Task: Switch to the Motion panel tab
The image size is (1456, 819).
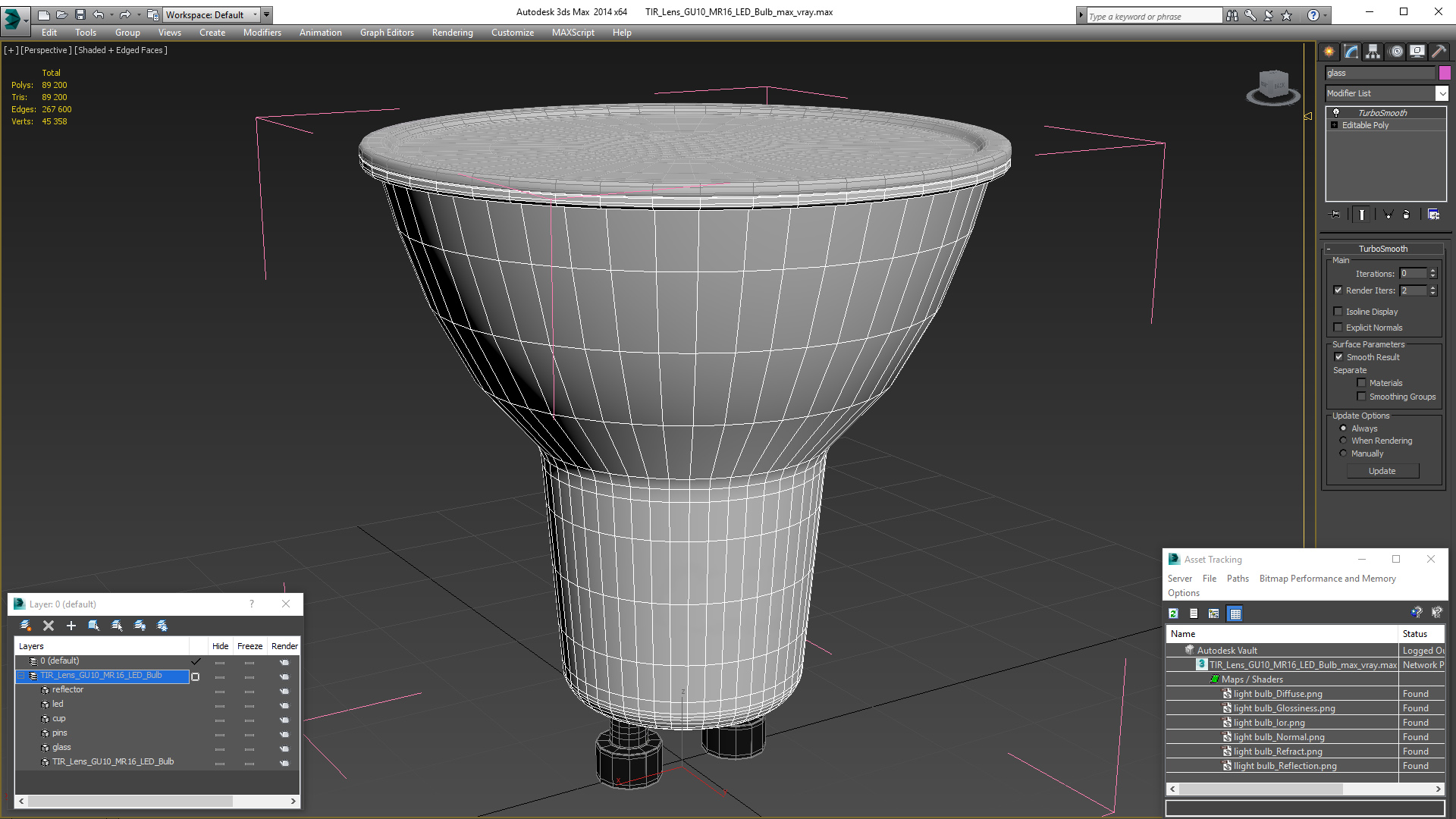Action: (1395, 52)
